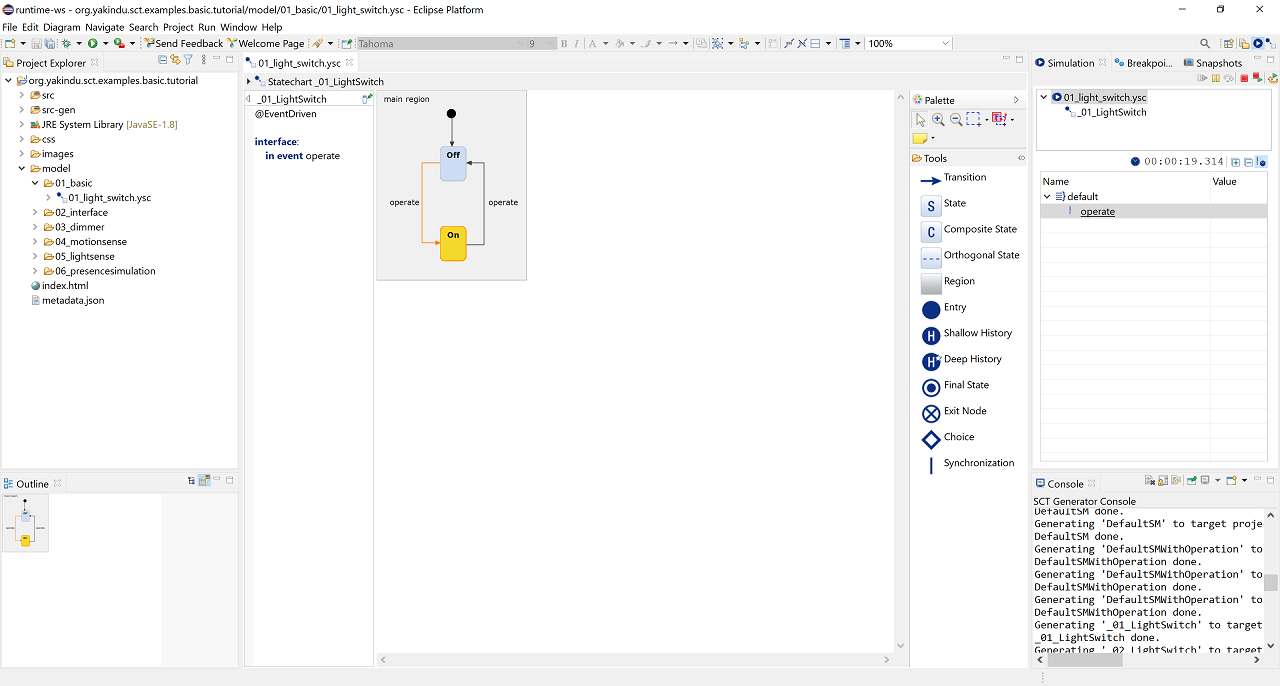Expand the 03_dimmer folder
This screenshot has width=1280, height=686.
click(x=35, y=227)
